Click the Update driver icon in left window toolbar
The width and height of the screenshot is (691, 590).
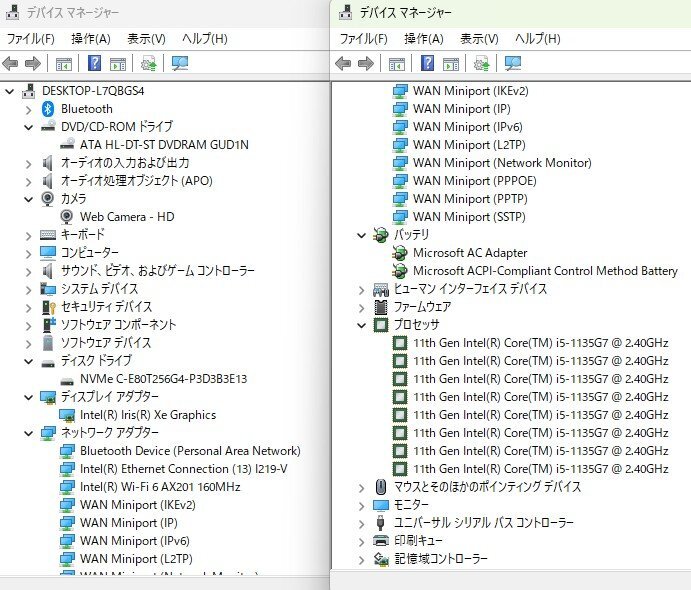point(149,63)
